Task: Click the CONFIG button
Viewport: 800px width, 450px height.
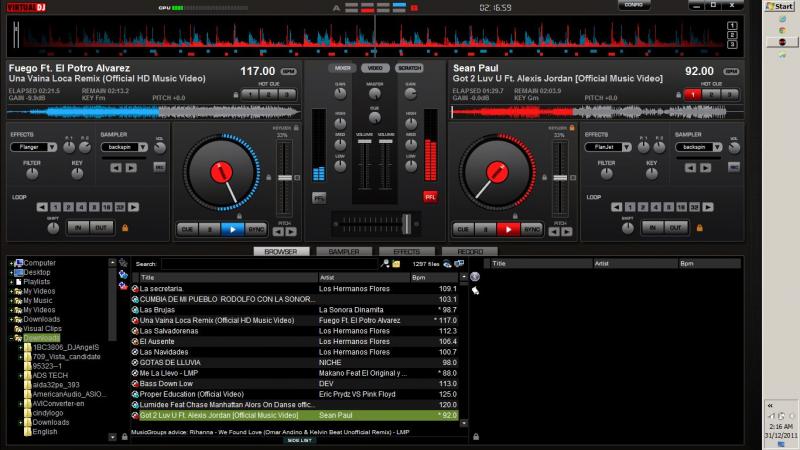Action: tap(634, 6)
